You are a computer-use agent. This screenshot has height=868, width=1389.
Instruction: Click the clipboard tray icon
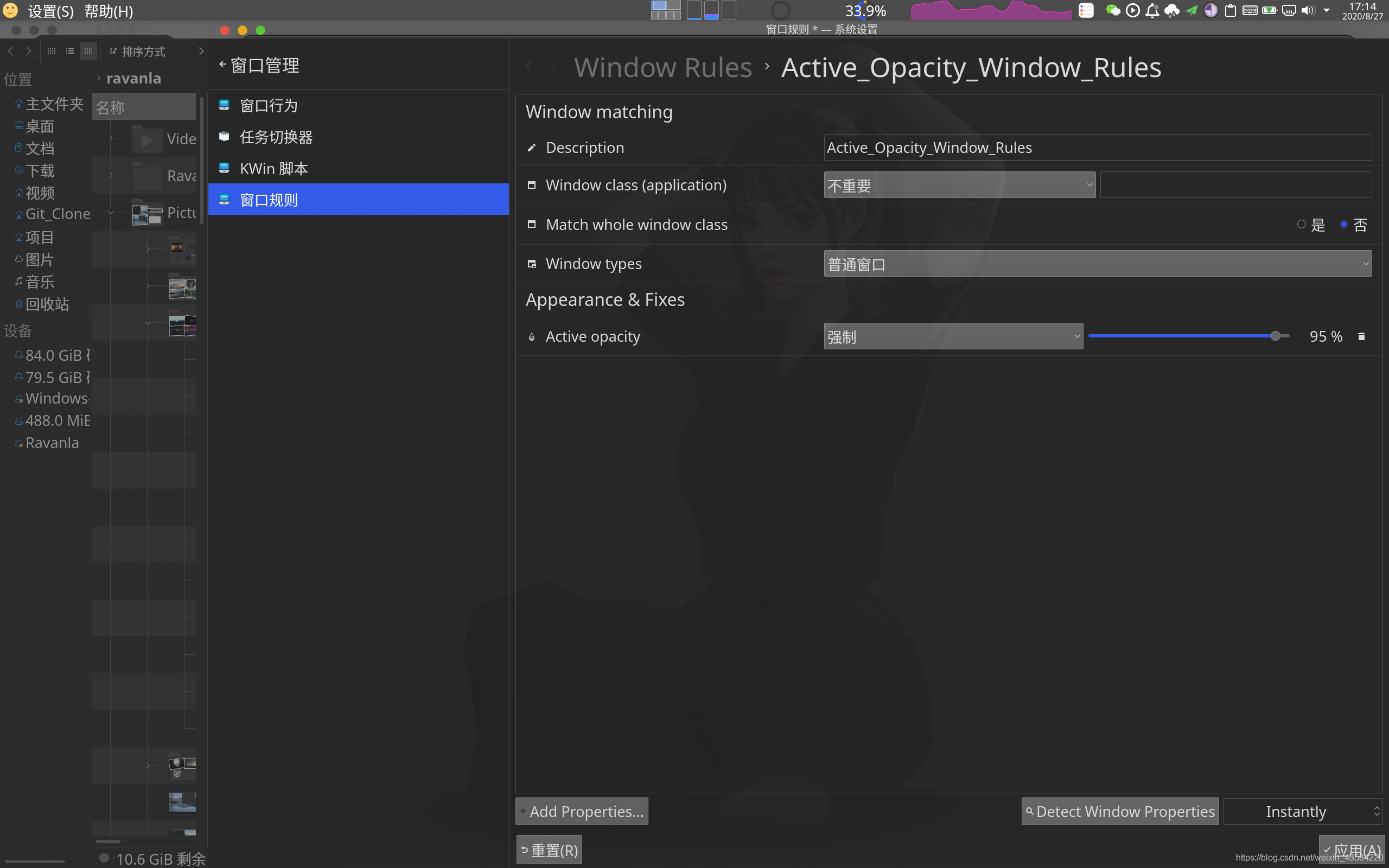click(1230, 10)
